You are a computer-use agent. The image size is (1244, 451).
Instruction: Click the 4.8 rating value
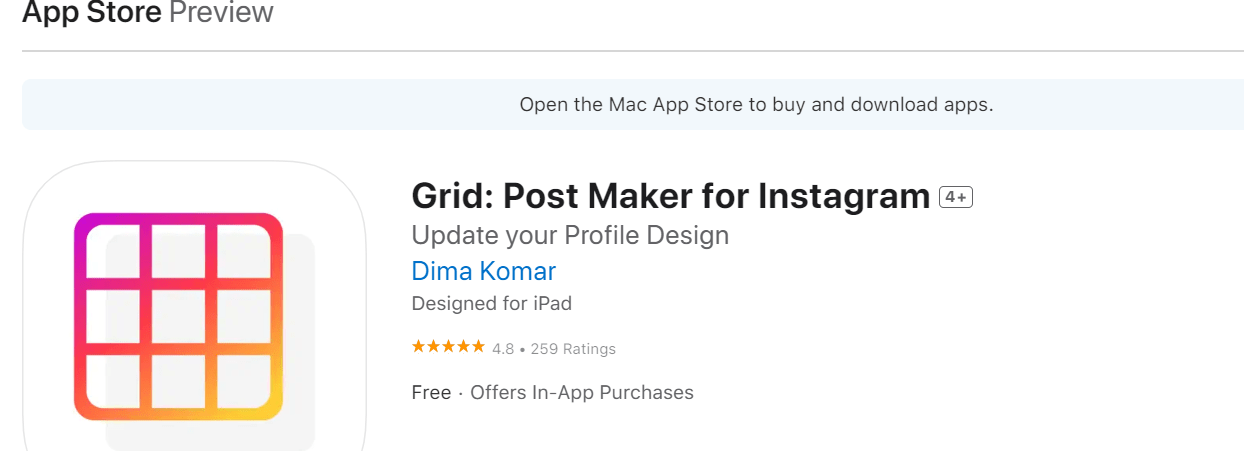pyautogui.click(x=503, y=349)
